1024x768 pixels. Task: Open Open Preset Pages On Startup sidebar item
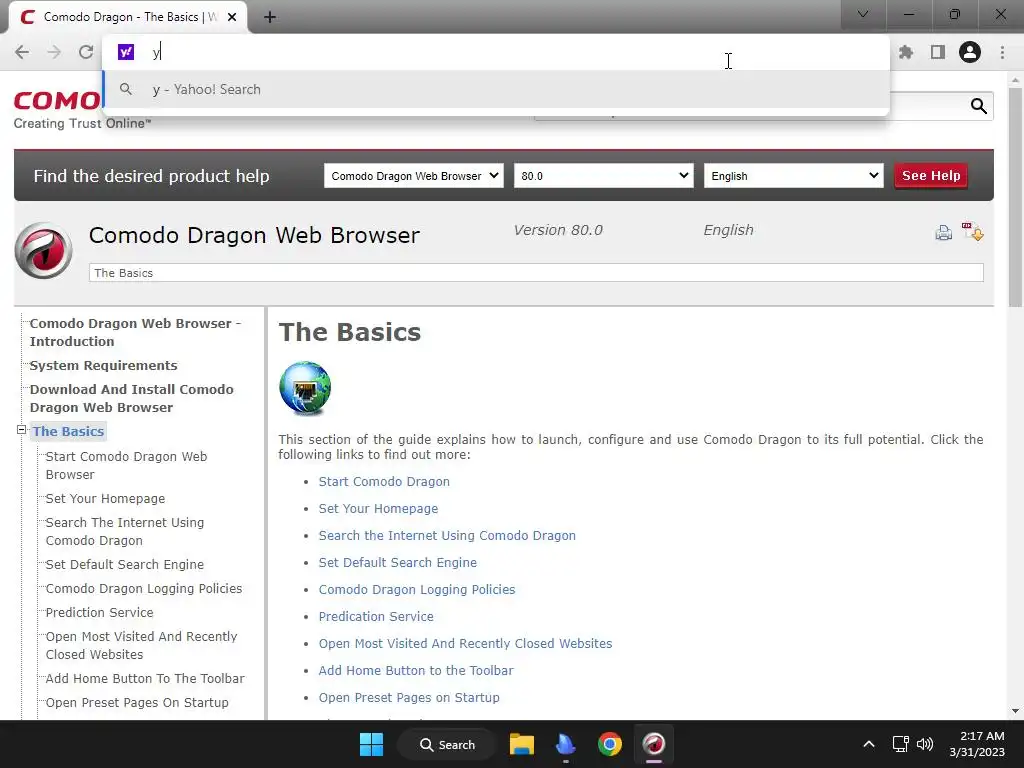coord(137,703)
